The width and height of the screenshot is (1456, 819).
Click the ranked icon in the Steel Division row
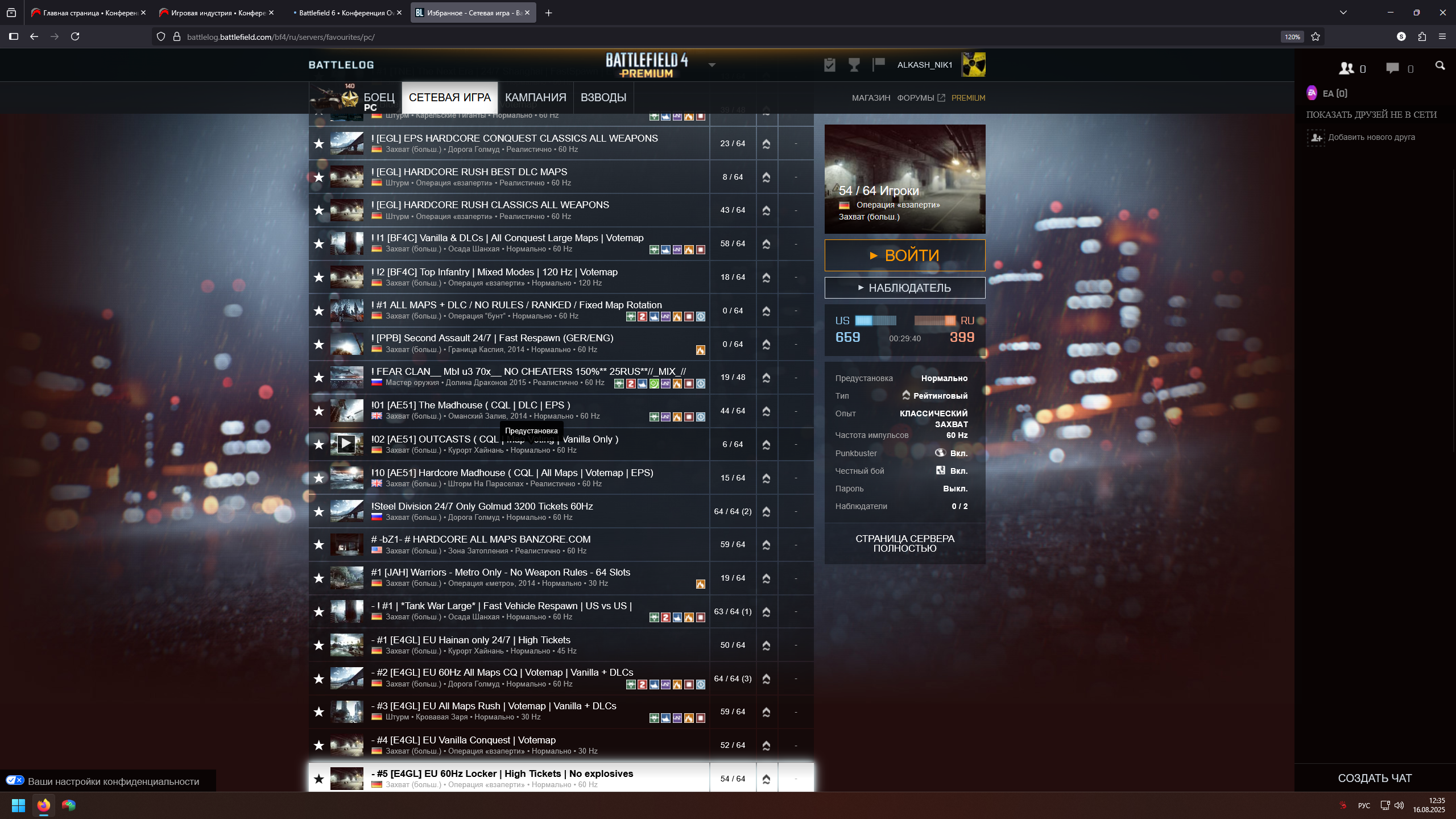pyautogui.click(x=766, y=511)
